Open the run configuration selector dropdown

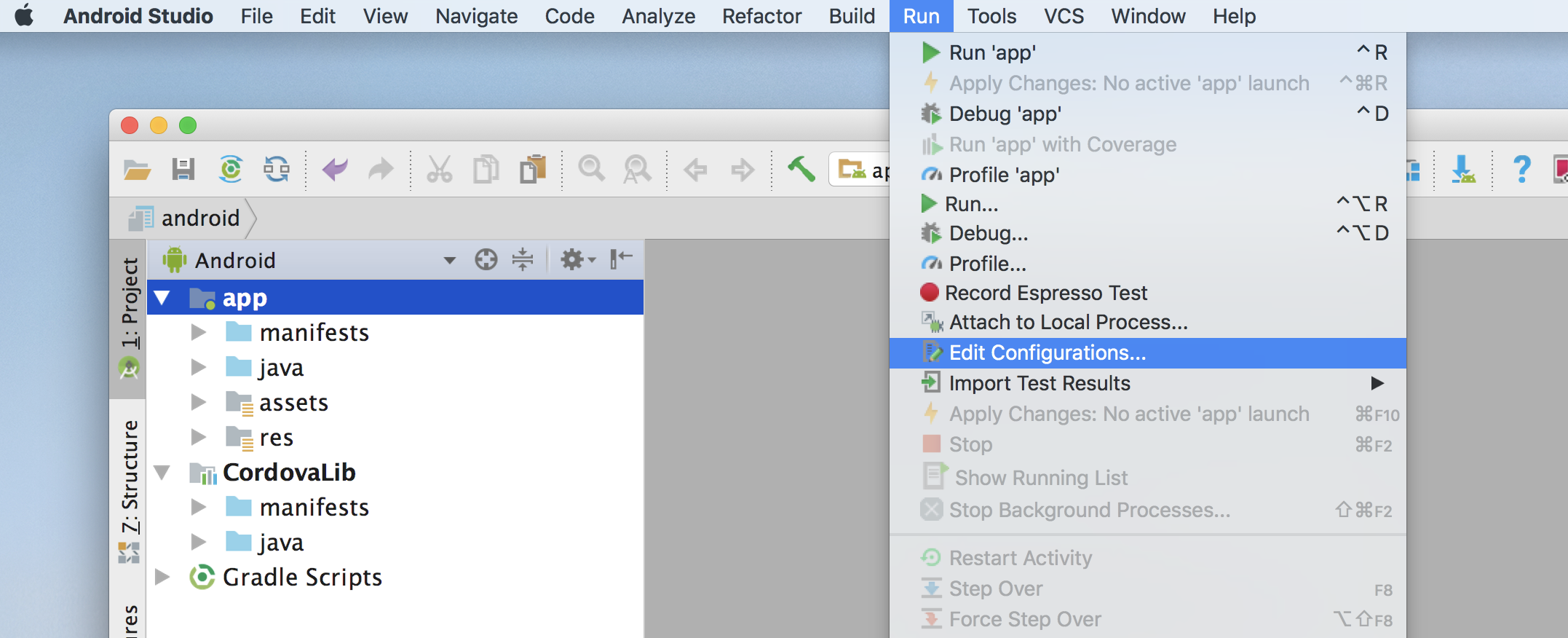click(860, 170)
